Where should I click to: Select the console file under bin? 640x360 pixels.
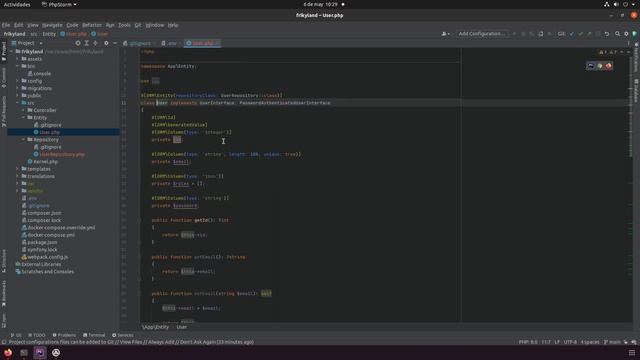[x=40, y=73]
